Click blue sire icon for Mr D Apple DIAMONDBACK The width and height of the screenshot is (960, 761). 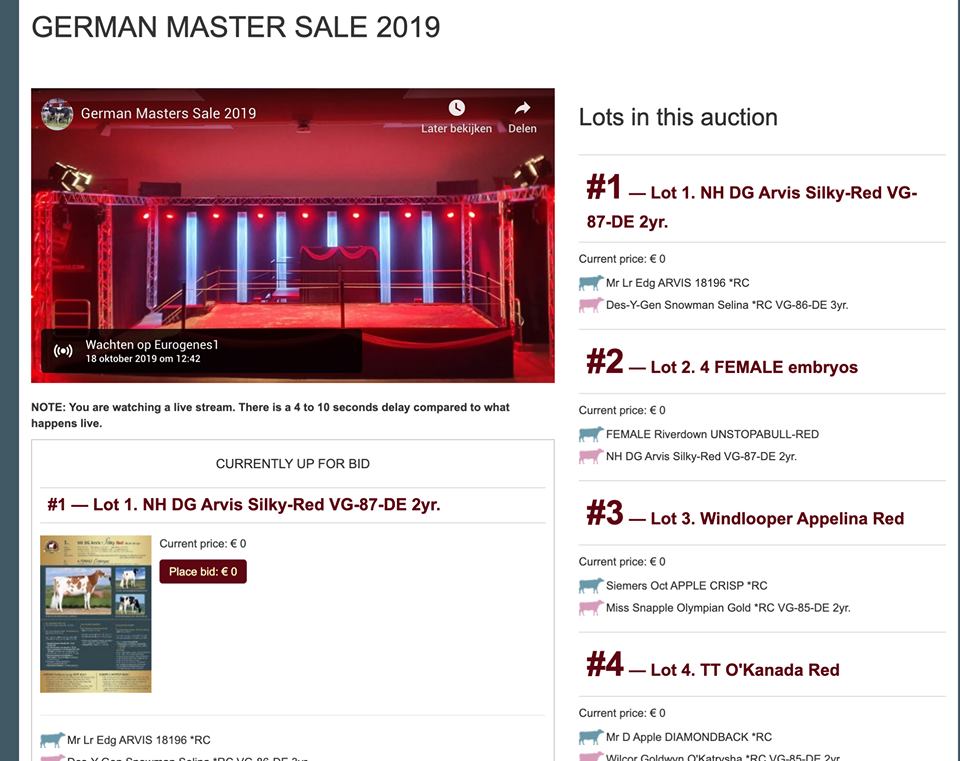(x=591, y=737)
